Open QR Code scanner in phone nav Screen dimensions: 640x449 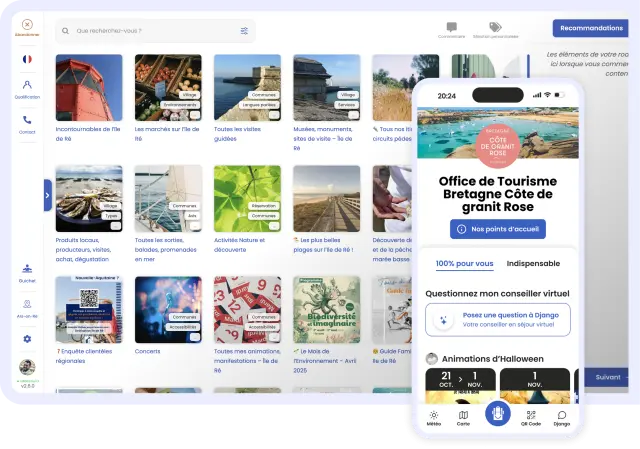coord(531,417)
